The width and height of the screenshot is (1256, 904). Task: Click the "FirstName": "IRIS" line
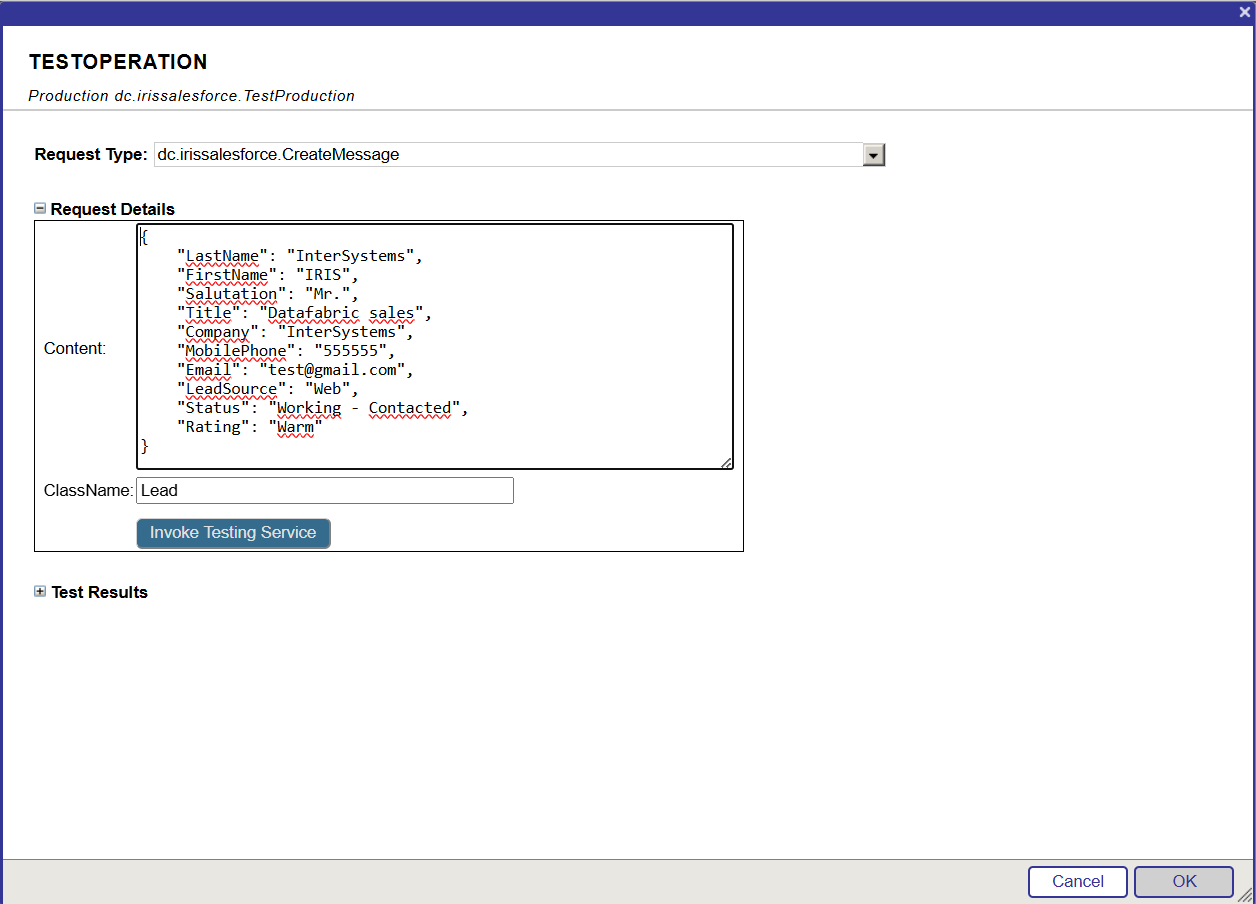tap(268, 275)
